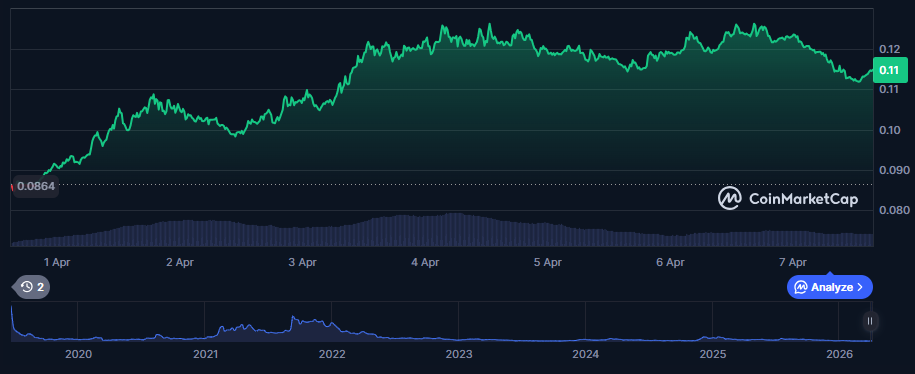This screenshot has height=374, width=915.
Task: Select the 3 Apr date label
Action: 302,263
